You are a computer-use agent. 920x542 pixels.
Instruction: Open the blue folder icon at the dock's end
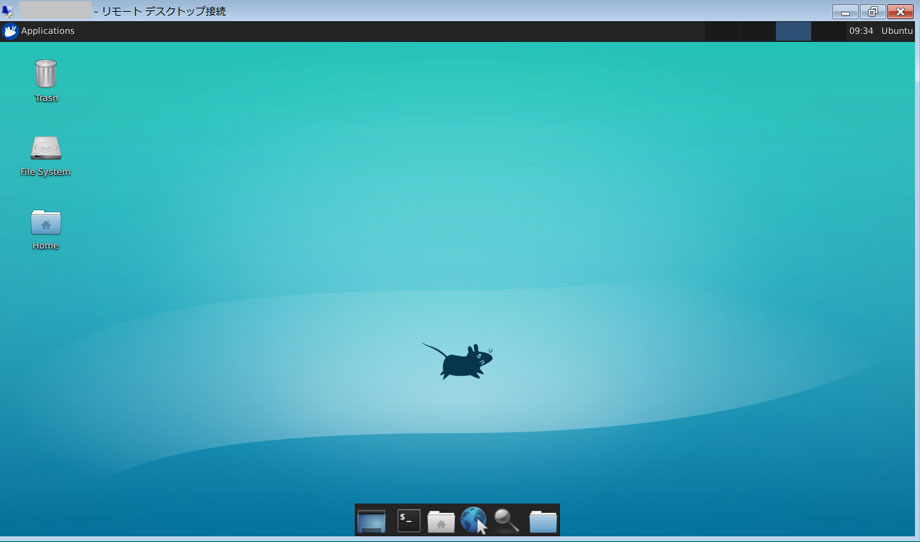543,521
